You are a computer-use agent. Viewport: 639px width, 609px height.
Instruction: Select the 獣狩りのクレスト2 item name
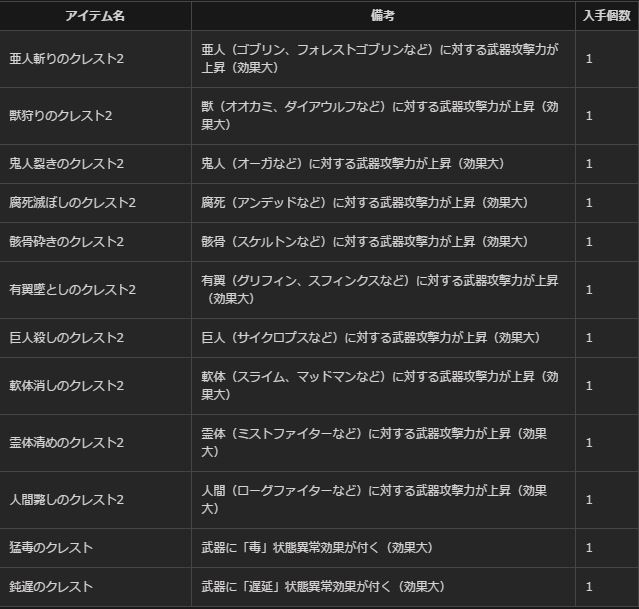[60, 116]
